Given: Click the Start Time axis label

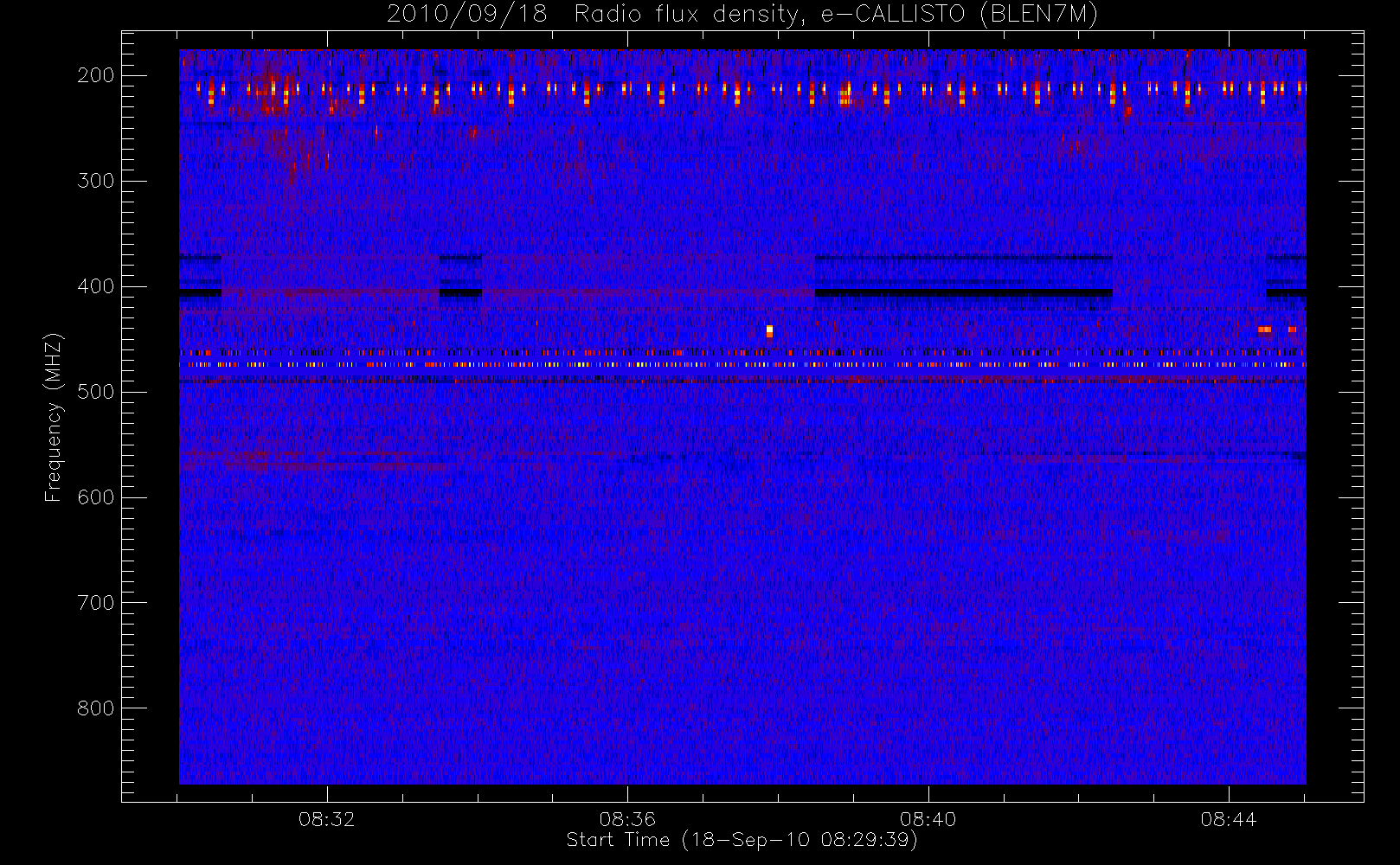Looking at the screenshot, I should (x=742, y=840).
